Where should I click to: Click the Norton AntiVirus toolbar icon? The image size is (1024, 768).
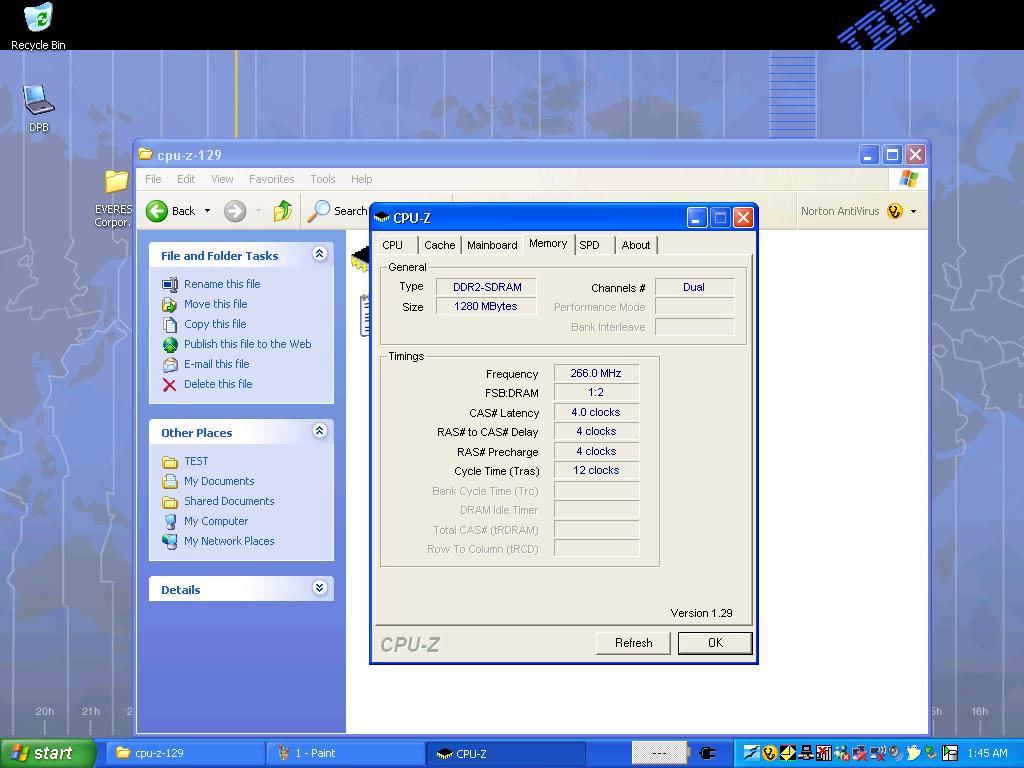tap(894, 211)
